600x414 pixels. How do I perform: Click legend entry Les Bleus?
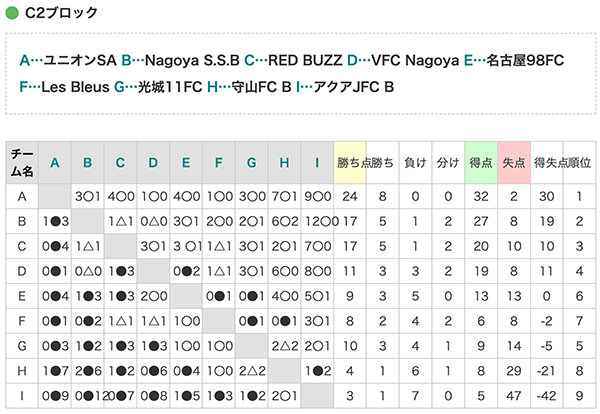75,87
